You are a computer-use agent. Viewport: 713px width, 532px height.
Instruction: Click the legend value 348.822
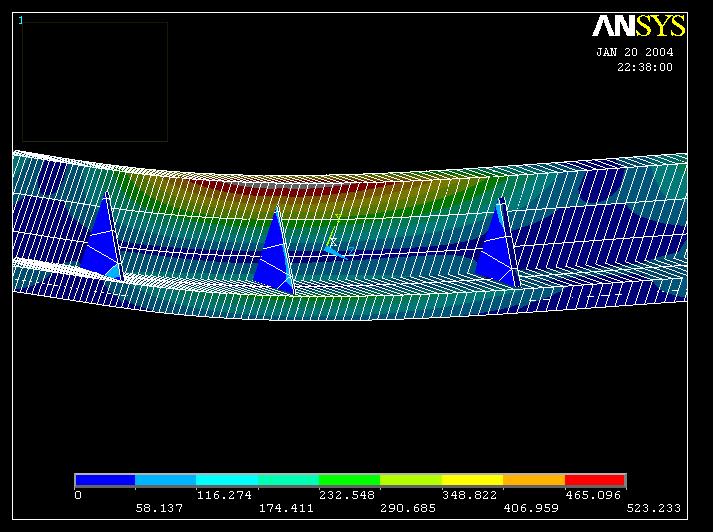(x=469, y=495)
